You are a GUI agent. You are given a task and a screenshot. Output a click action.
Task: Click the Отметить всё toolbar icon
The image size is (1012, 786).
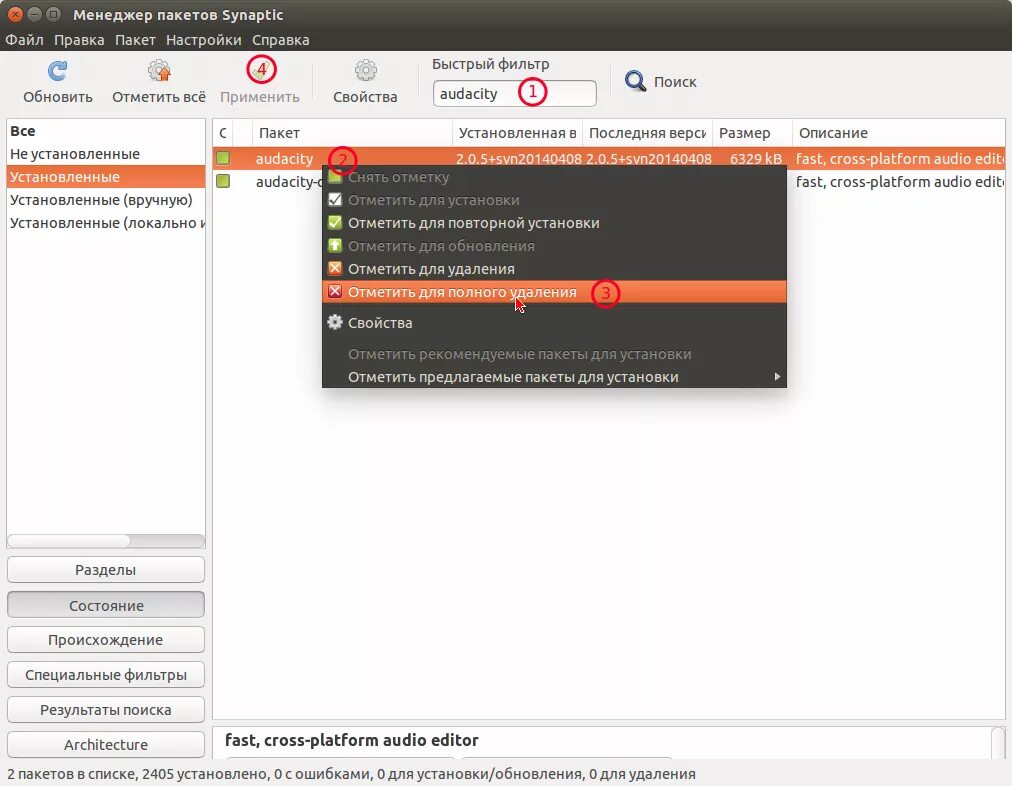[159, 70]
